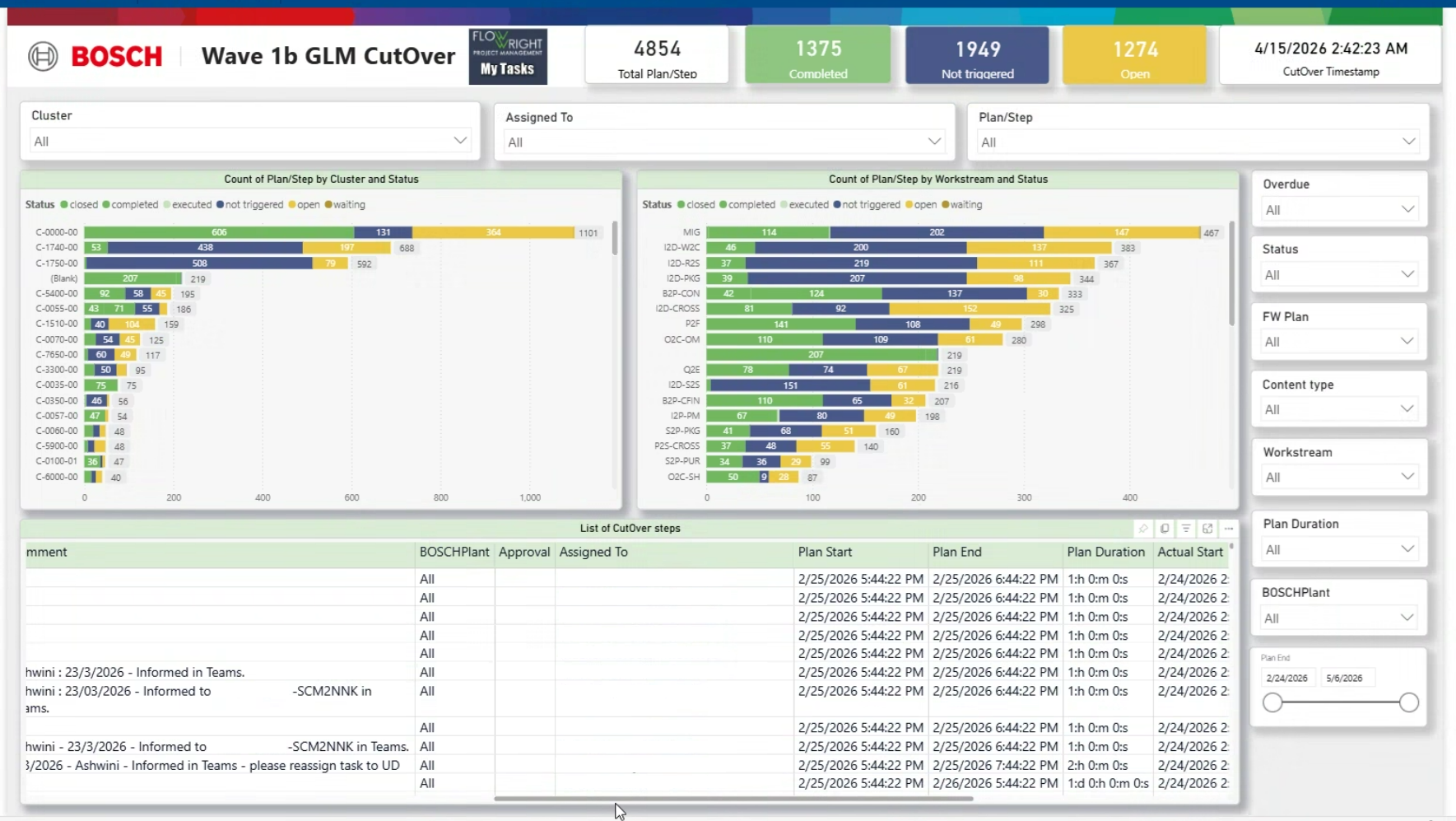Copy the CutOver steps table visual
This screenshot has height=821, width=1456.
pos(1165,529)
